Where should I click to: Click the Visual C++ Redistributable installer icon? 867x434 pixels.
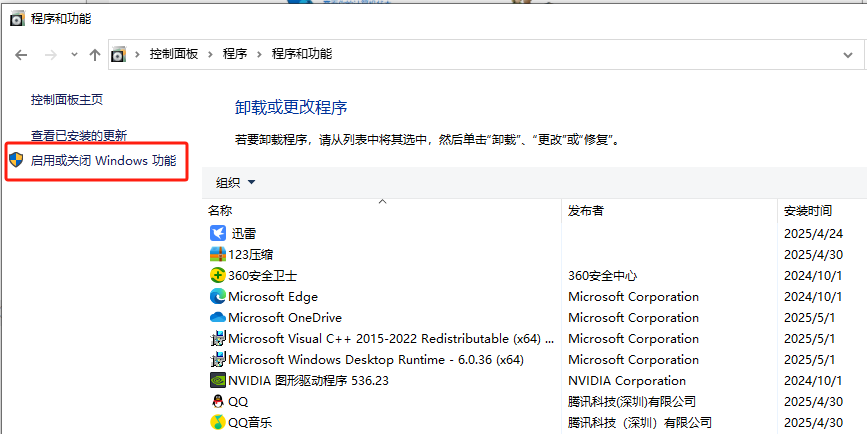click(218, 338)
